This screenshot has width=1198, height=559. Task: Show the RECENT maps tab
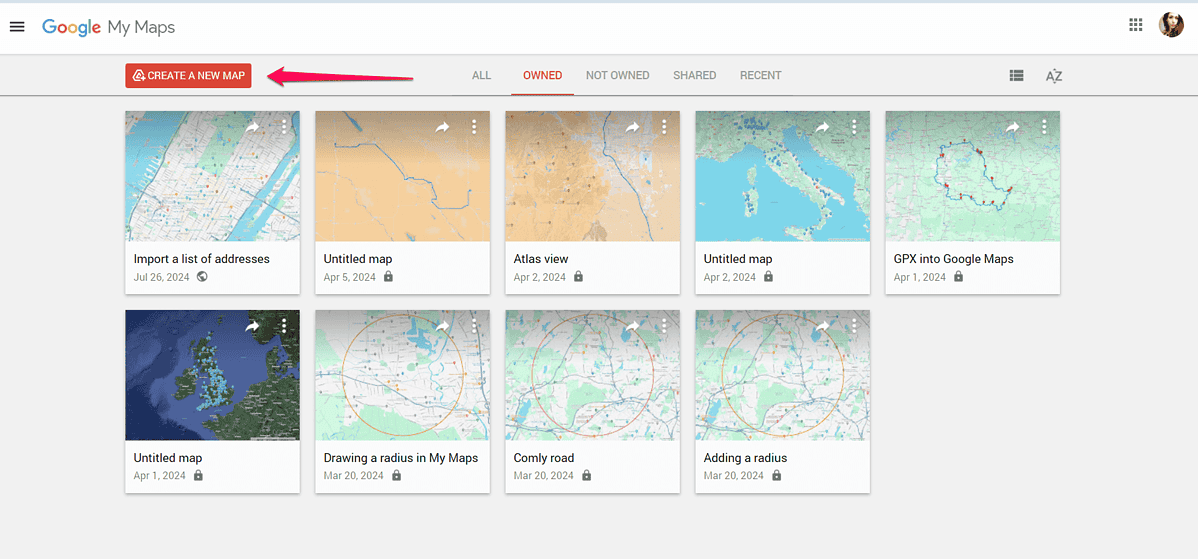[760, 76]
